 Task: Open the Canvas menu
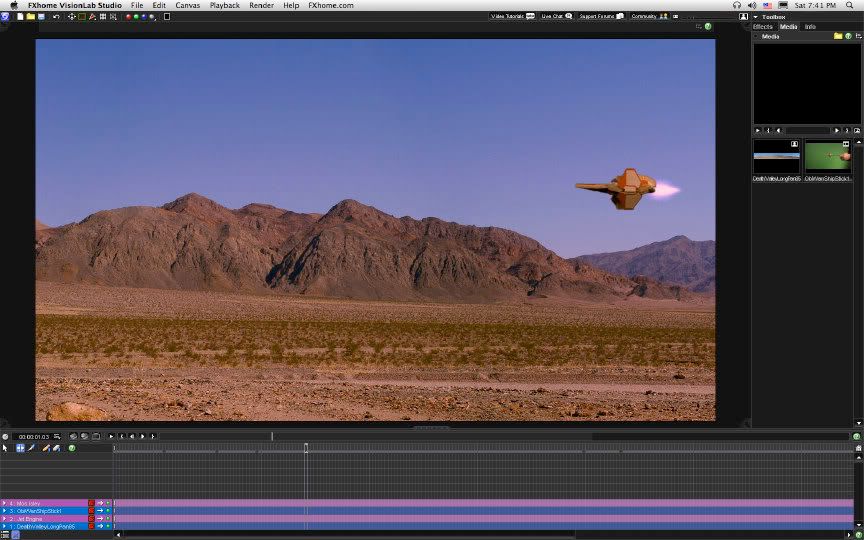187,6
